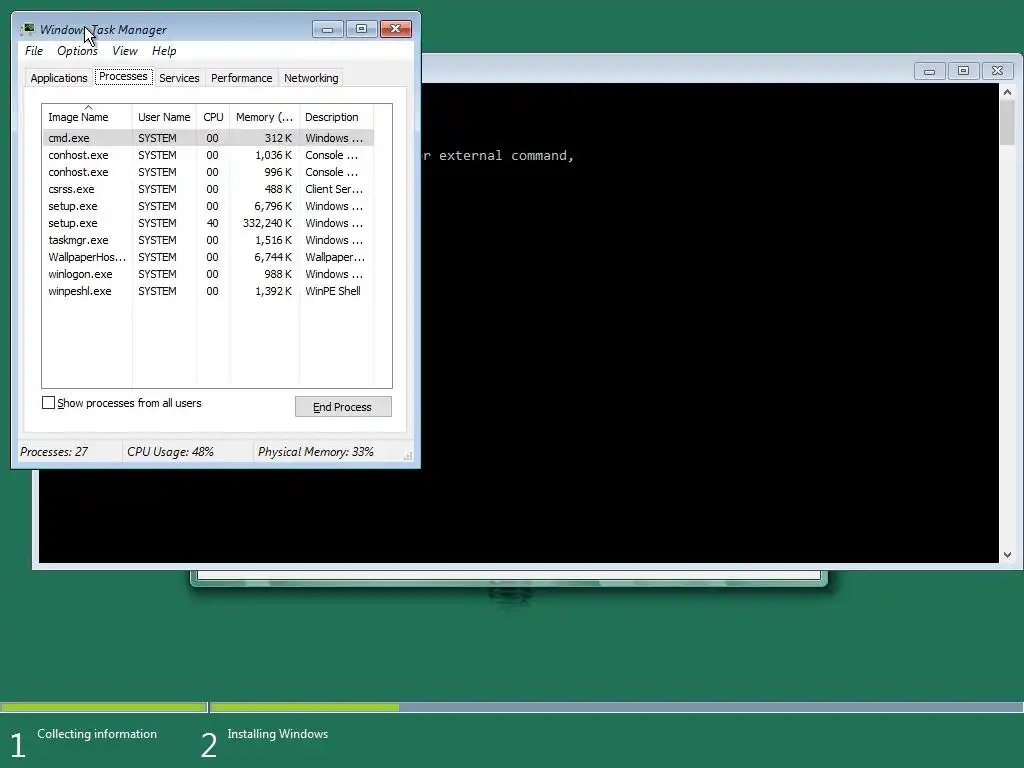Click the Client Ser... description cell

pyautogui.click(x=334, y=189)
